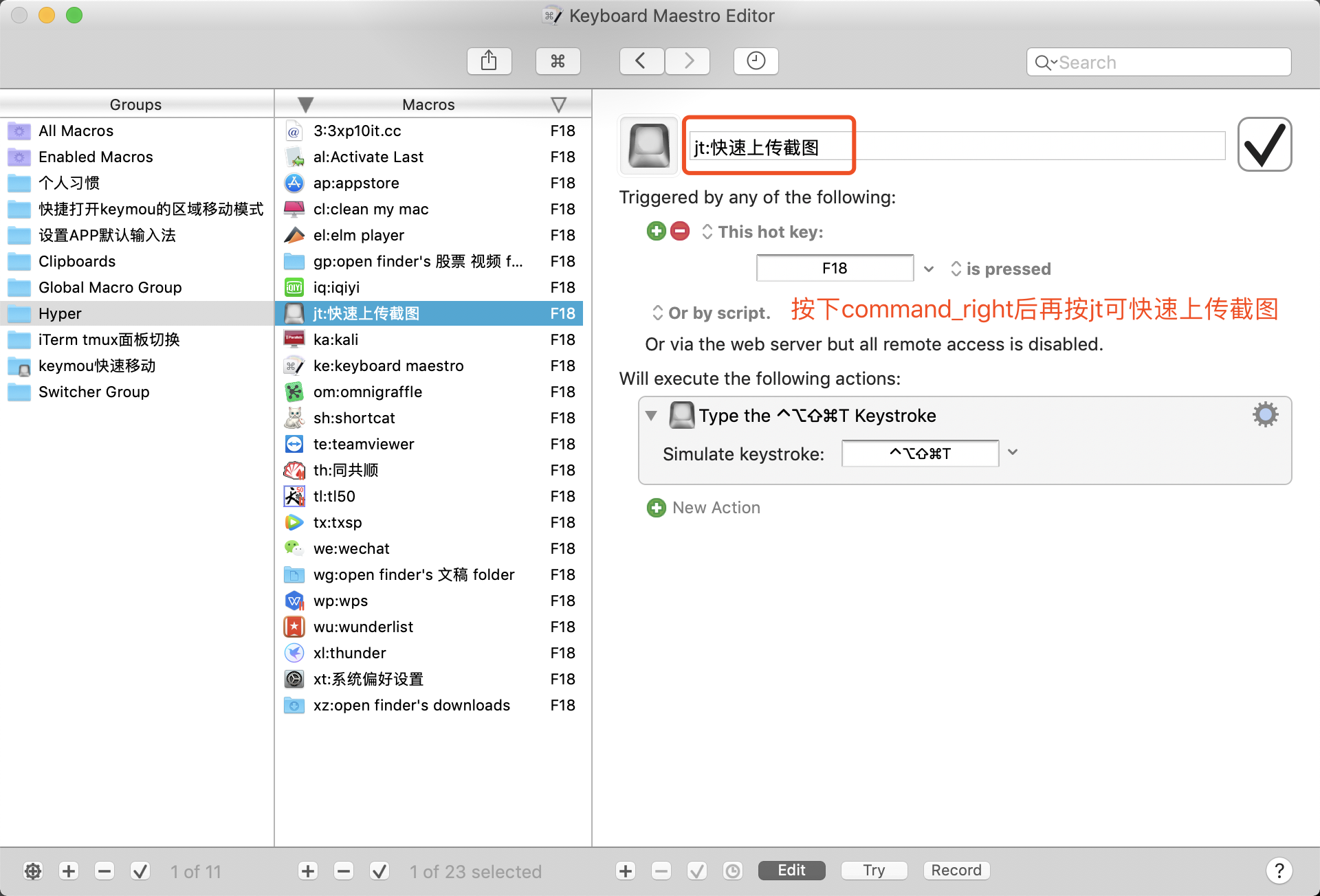The width and height of the screenshot is (1320, 896).
Task: Select the Global Macro Group group
Action: coord(110,288)
